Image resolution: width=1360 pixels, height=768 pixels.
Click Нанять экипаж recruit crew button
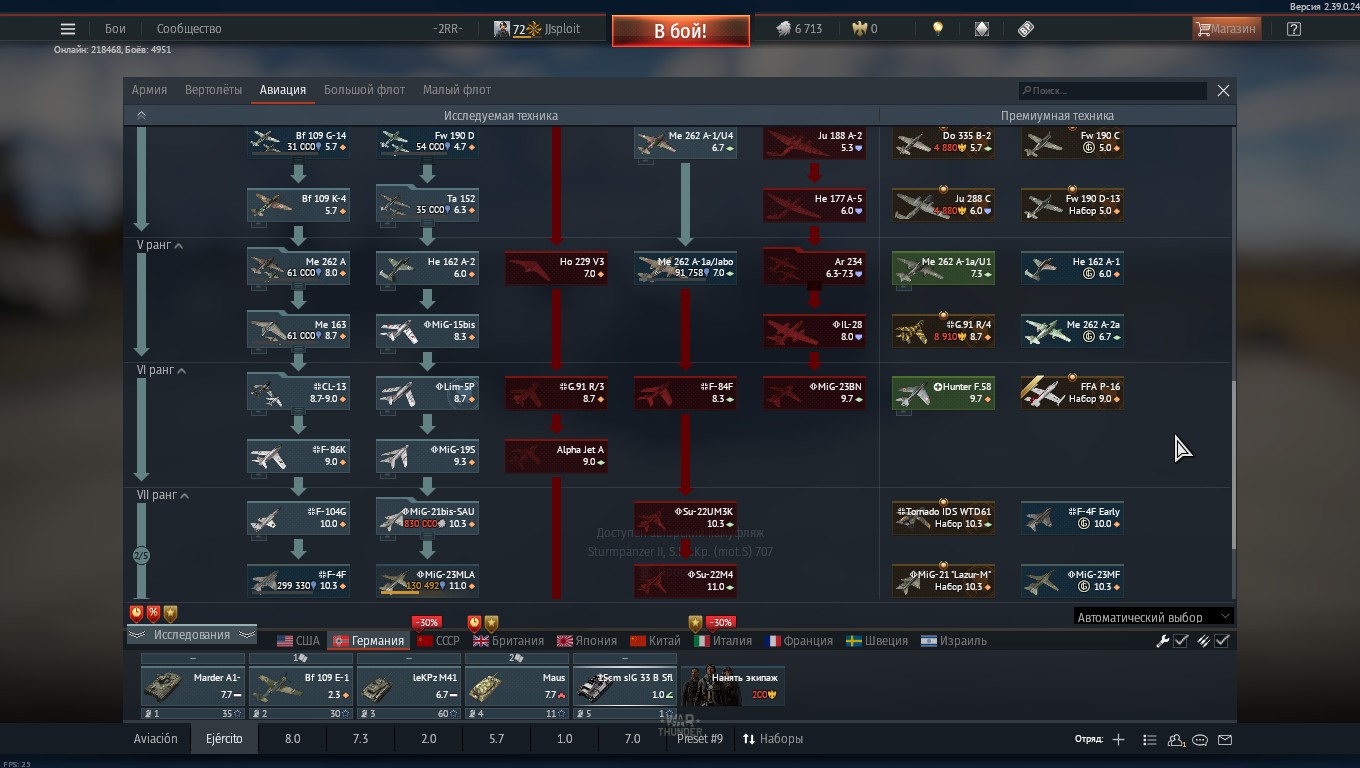733,686
